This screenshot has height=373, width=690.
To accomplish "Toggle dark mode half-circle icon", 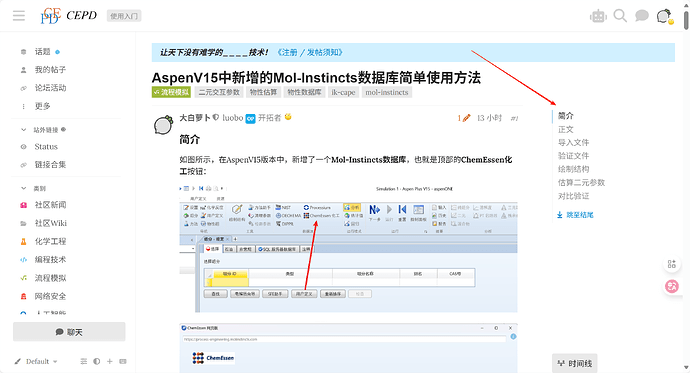I will (96, 361).
